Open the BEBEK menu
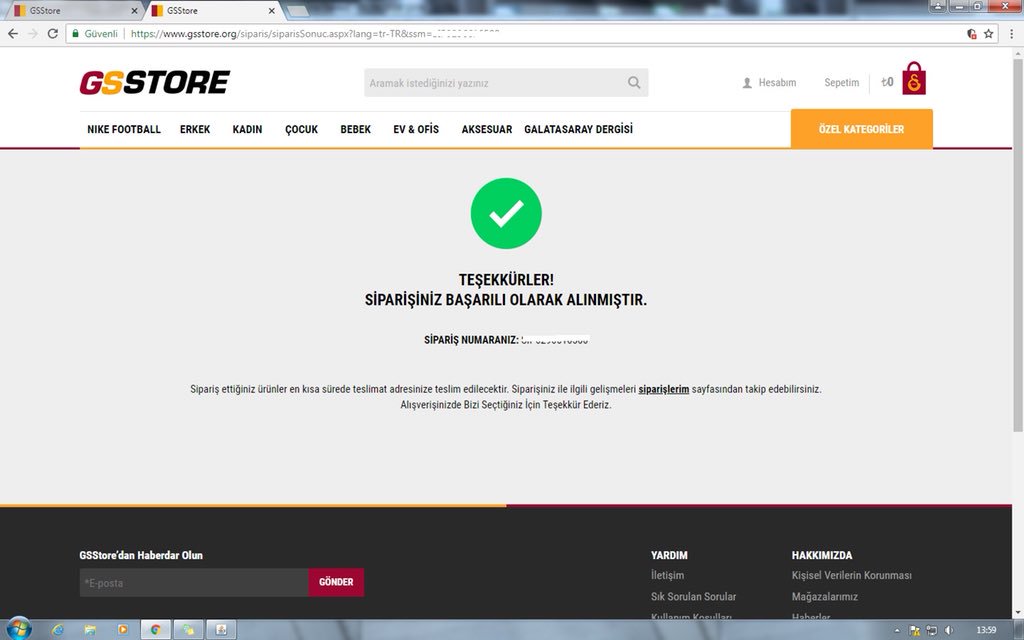The height and width of the screenshot is (640, 1024). click(356, 129)
